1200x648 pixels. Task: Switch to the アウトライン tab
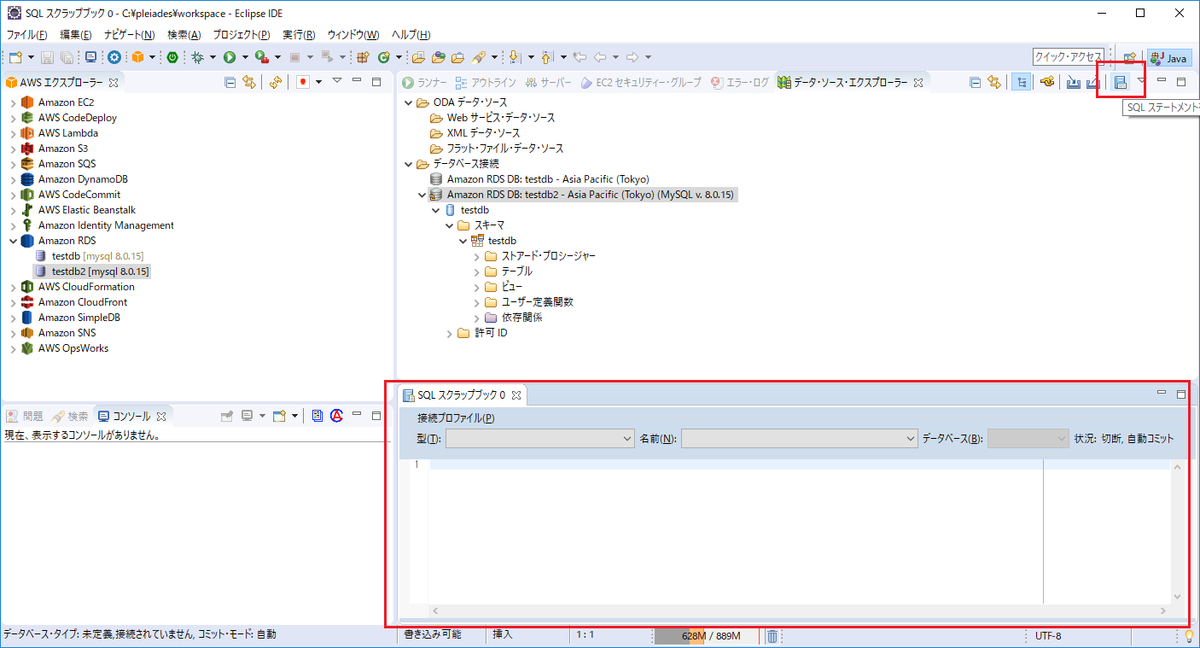[485, 82]
